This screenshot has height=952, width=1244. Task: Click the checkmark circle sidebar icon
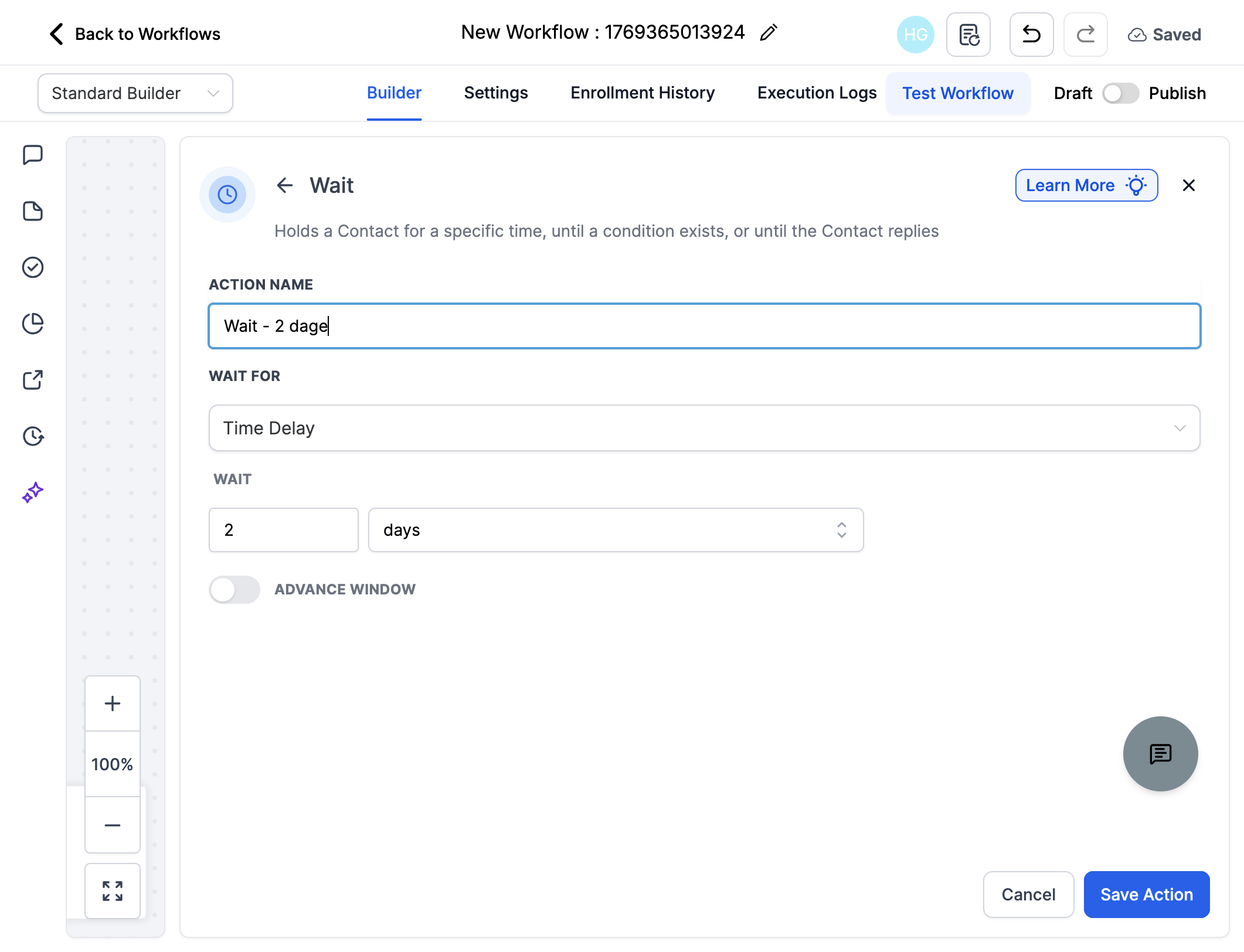click(33, 267)
